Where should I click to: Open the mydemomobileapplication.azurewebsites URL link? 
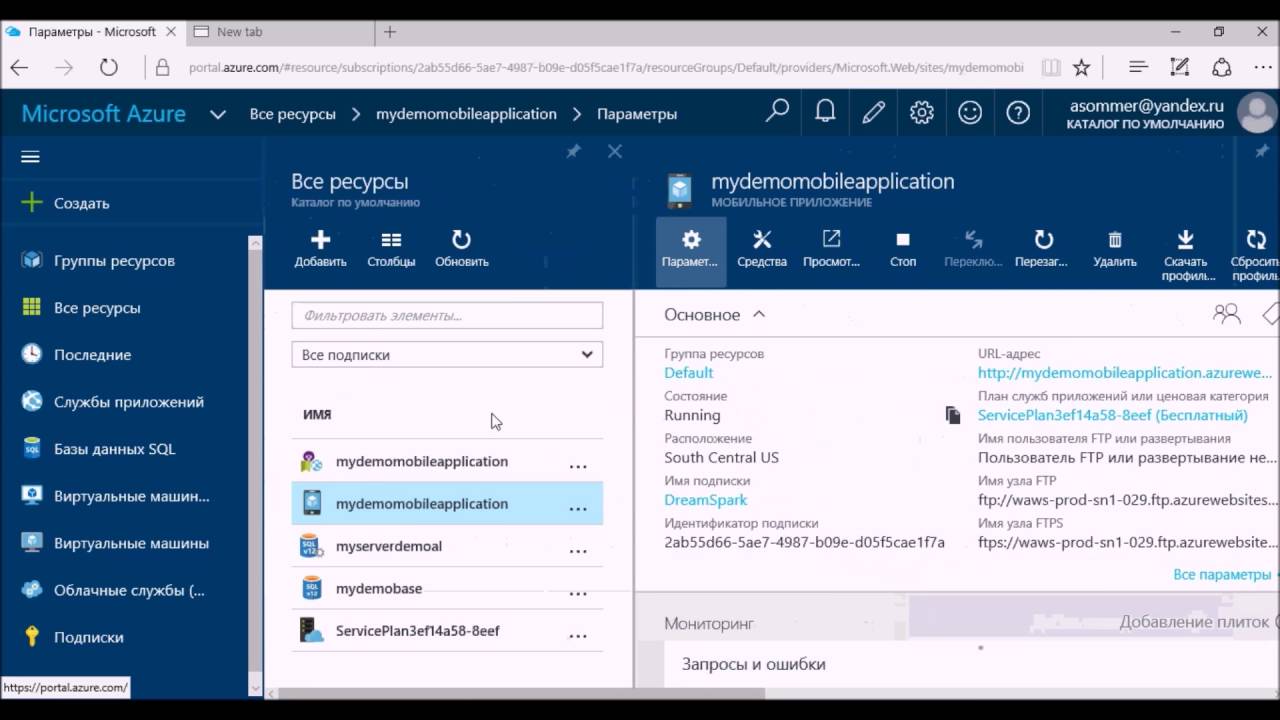pos(1125,373)
